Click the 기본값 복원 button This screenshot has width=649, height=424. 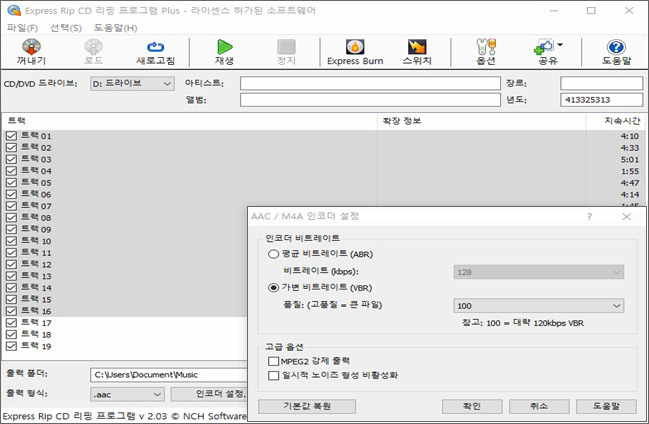[x=307, y=406]
